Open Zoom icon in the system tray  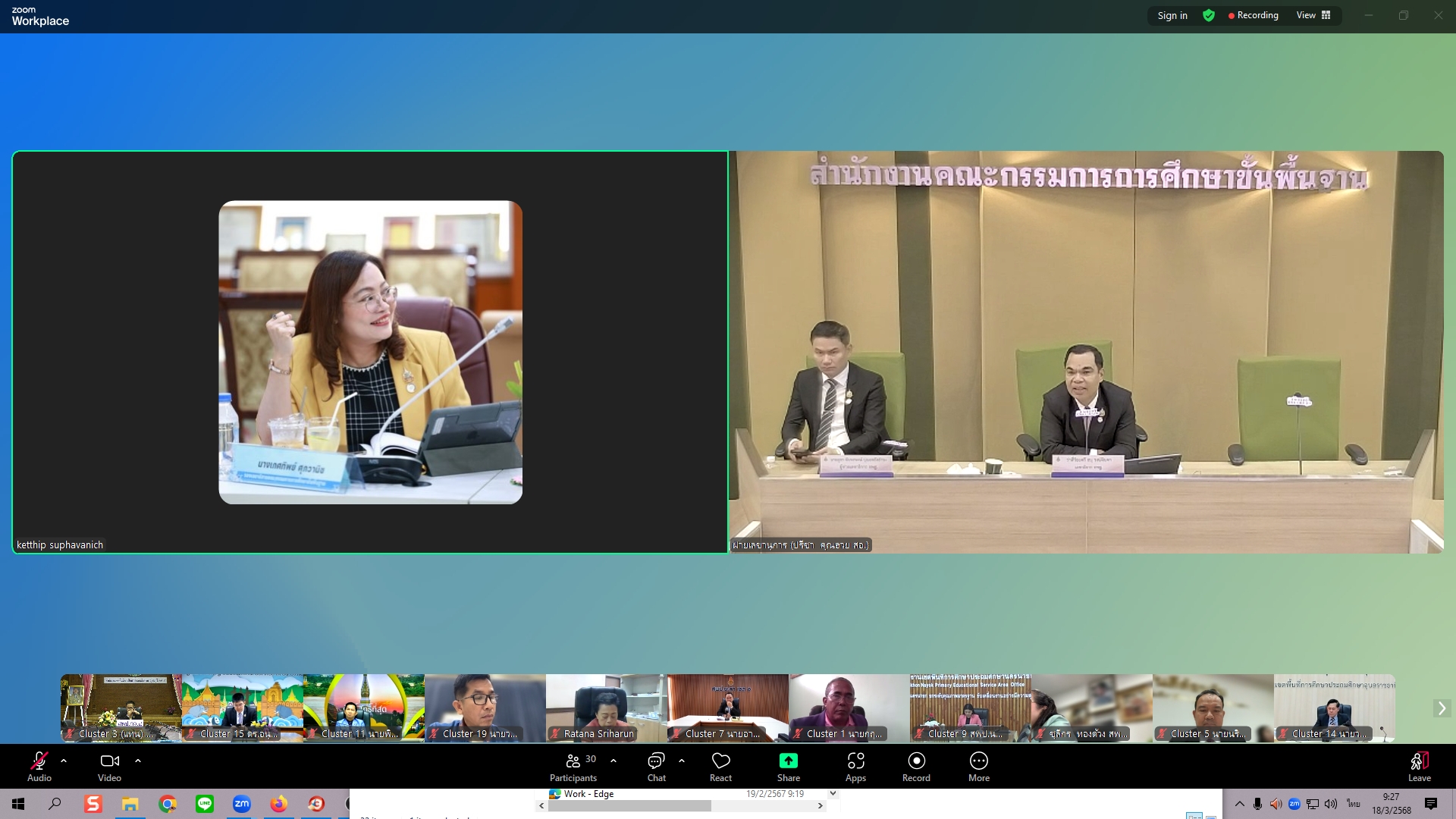click(x=1294, y=804)
